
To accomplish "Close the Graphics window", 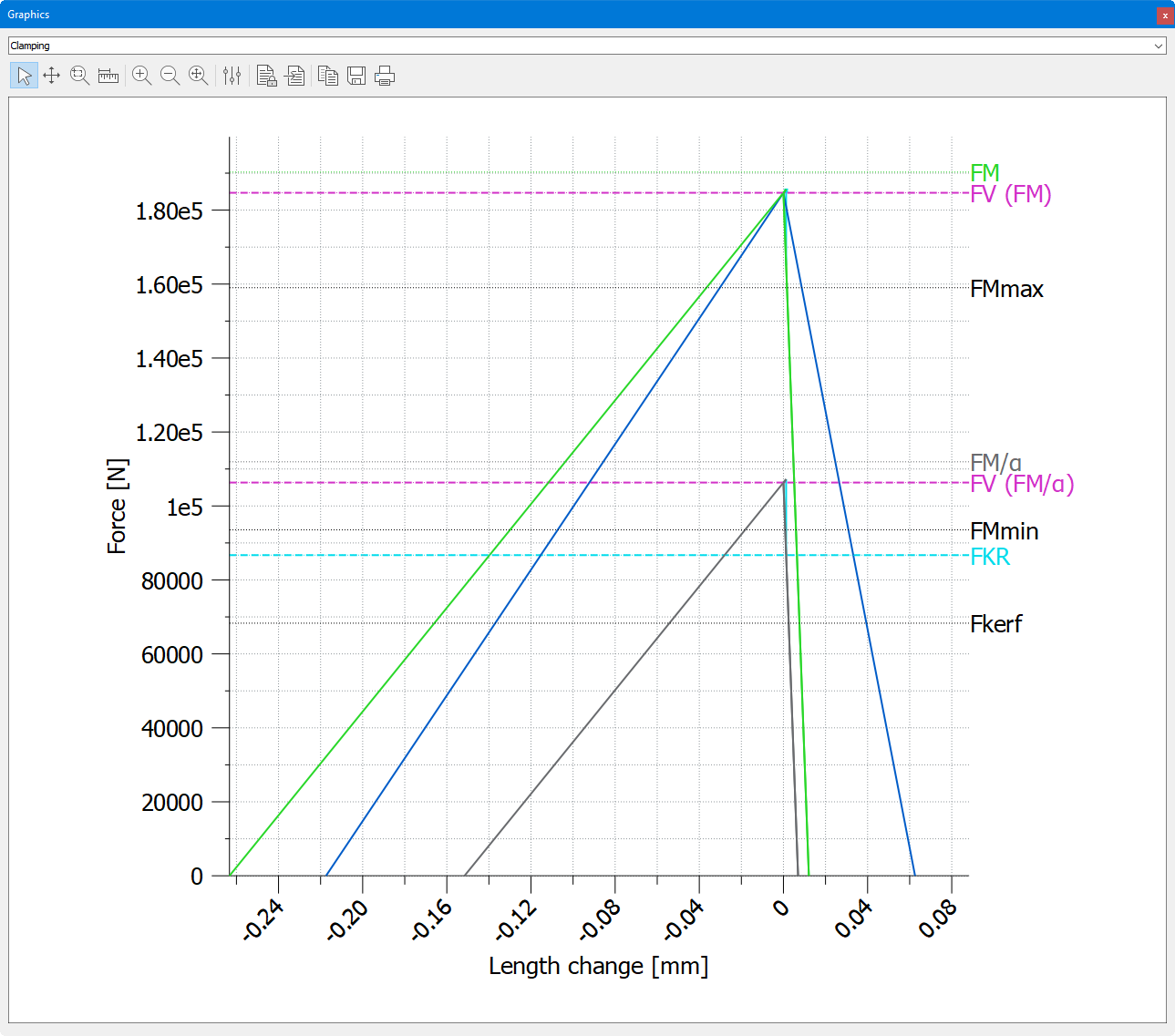I will tap(1164, 15).
